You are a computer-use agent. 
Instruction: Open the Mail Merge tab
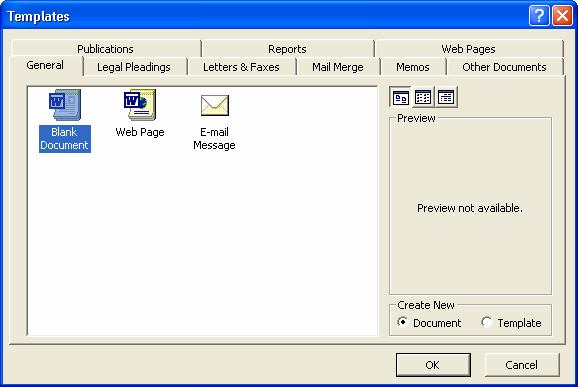338,67
